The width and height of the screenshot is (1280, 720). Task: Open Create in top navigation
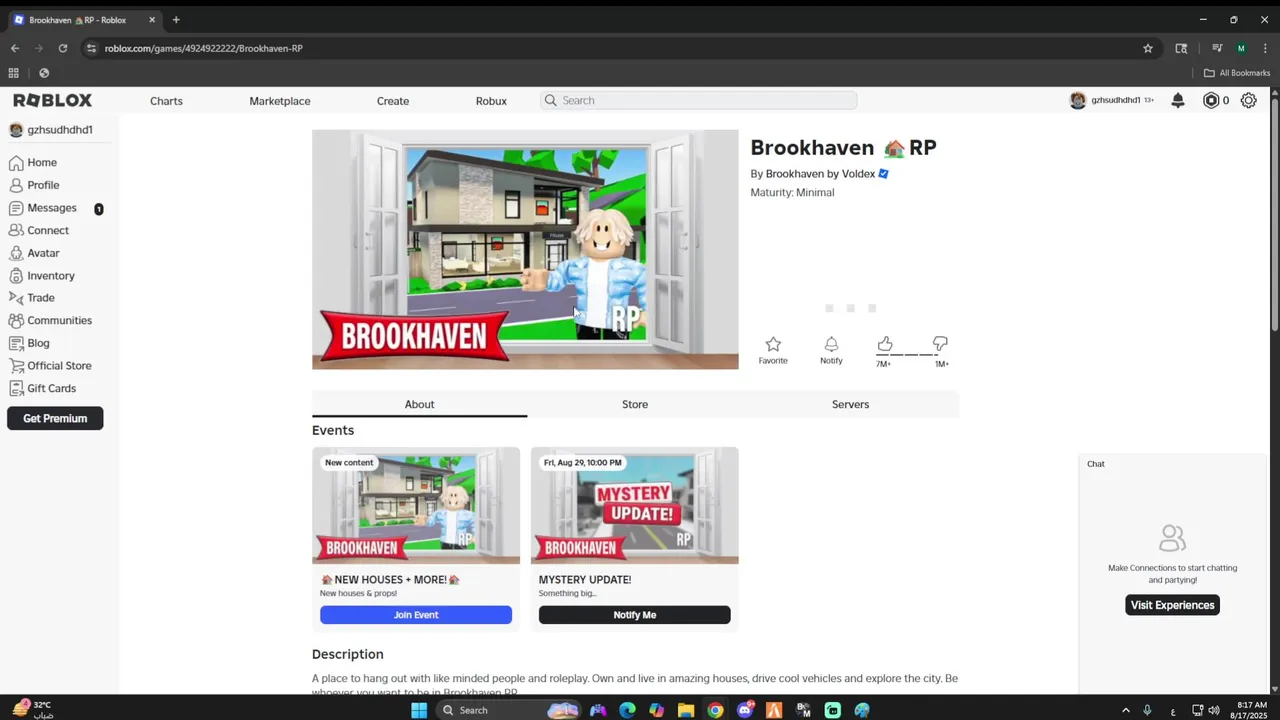pyautogui.click(x=393, y=101)
